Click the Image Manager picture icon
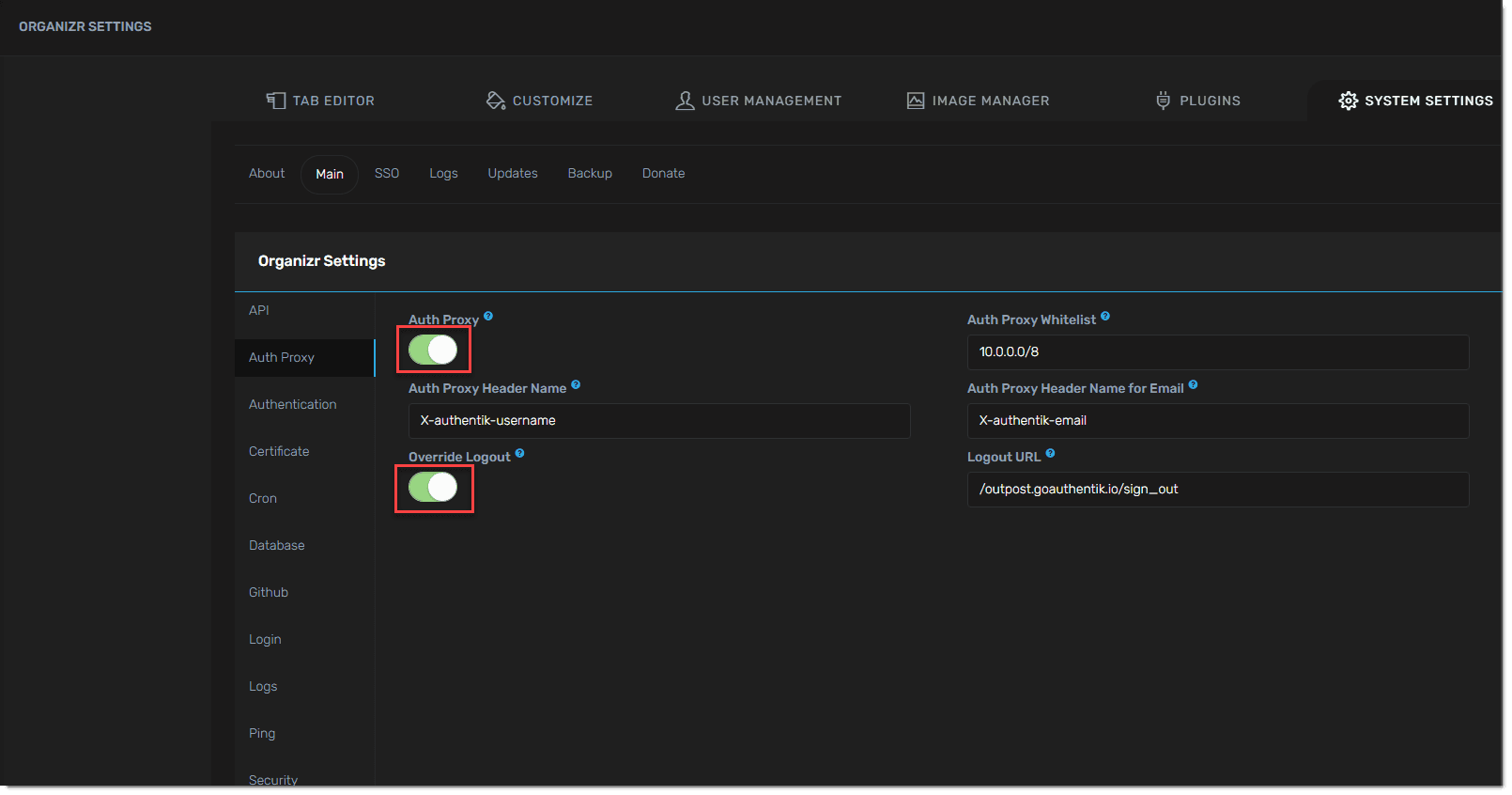This screenshot has height=795, width=1512. coord(916,101)
